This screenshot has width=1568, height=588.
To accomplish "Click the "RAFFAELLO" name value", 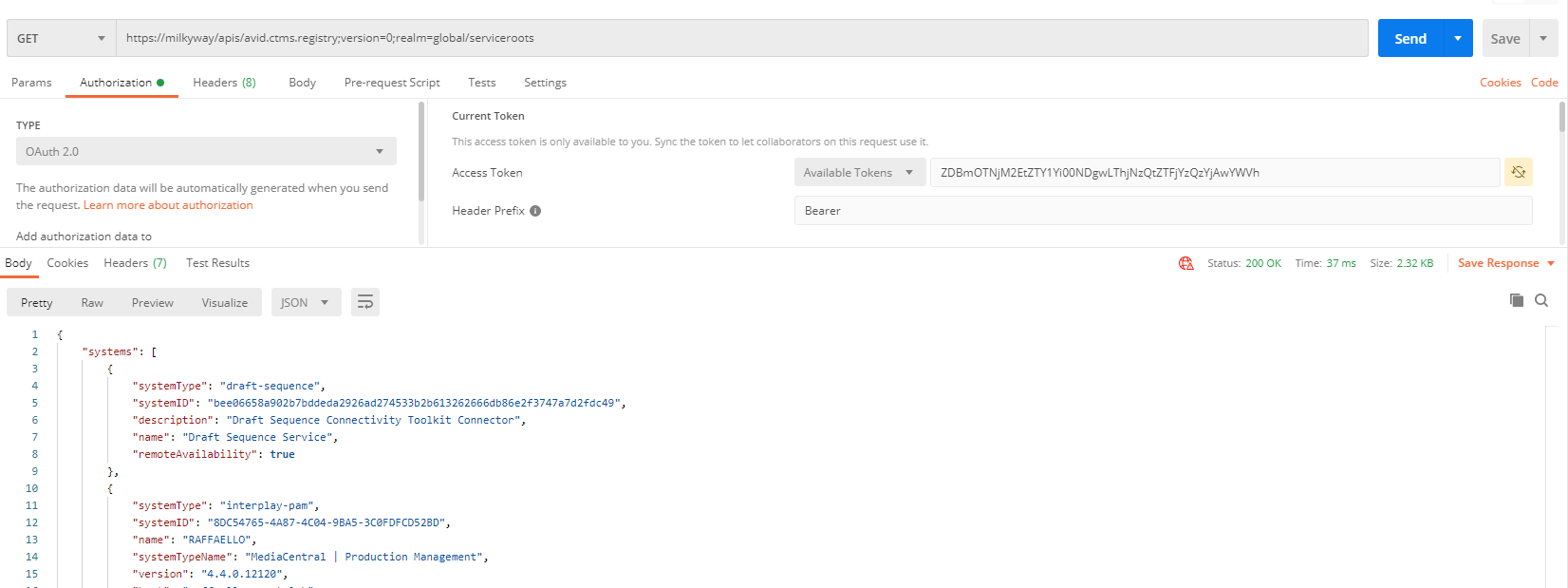I will (x=216, y=540).
